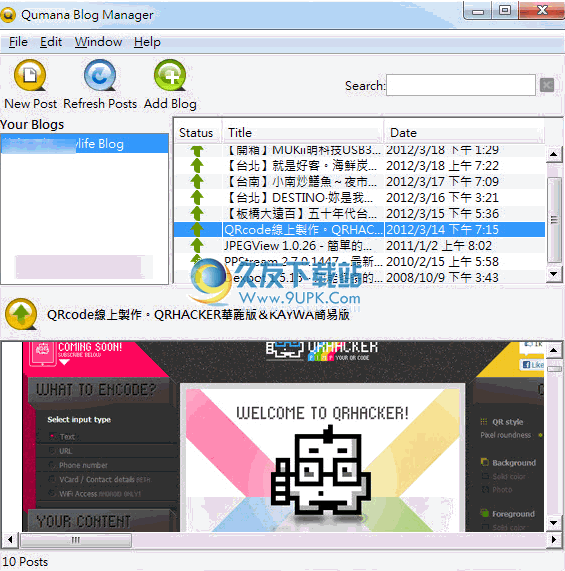This screenshot has height=571, width=565.
Task: Click the Add Blog icon
Action: tap(170, 75)
